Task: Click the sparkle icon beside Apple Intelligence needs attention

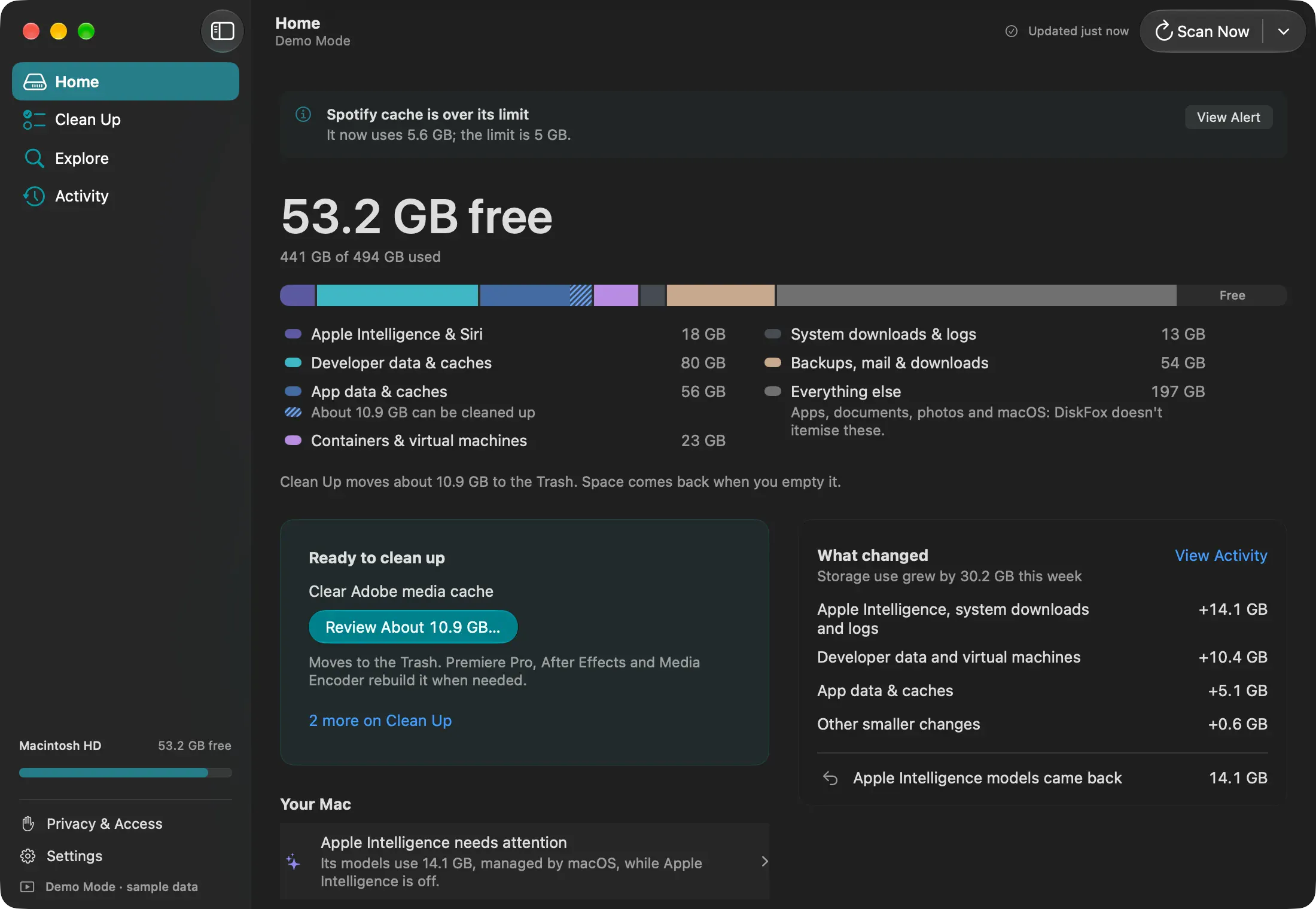Action: coord(293,861)
